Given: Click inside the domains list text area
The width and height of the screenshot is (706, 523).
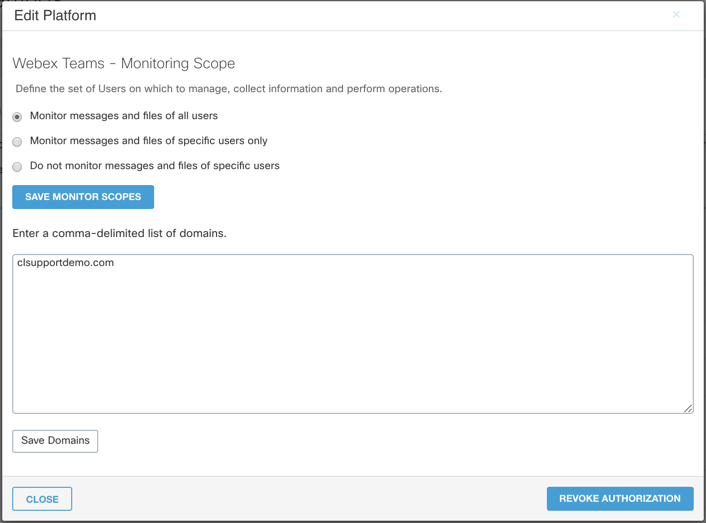Looking at the screenshot, I should (353, 334).
